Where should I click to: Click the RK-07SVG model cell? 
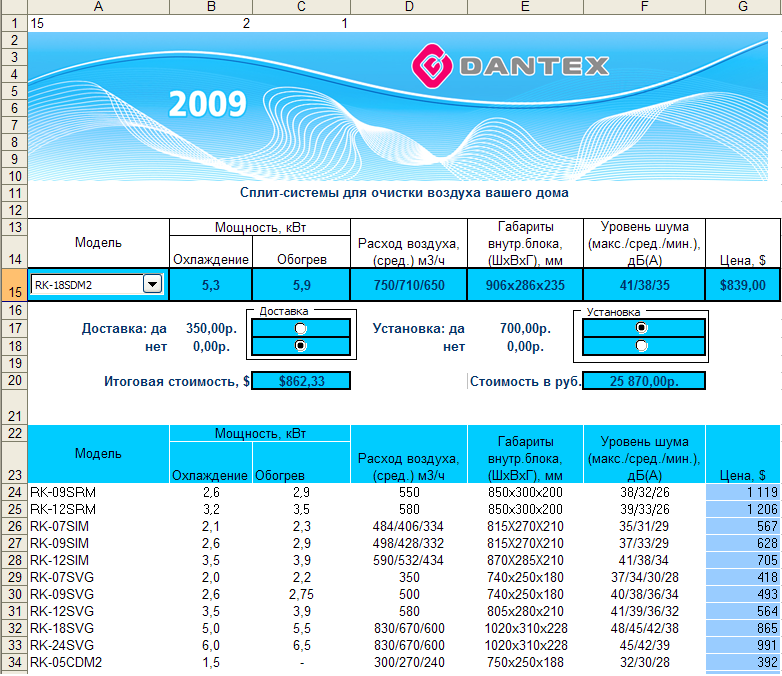pyautogui.click(x=98, y=577)
